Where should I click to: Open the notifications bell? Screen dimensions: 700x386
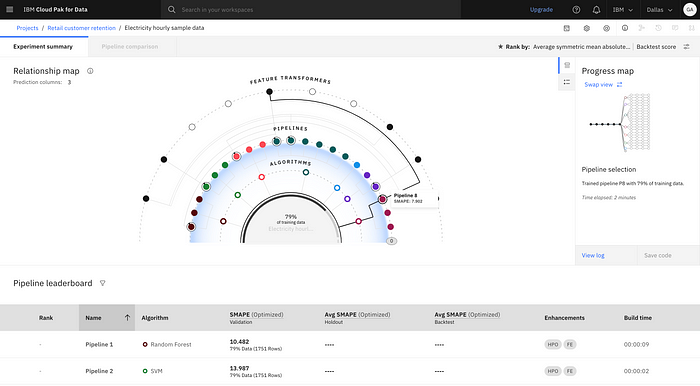[596, 9]
